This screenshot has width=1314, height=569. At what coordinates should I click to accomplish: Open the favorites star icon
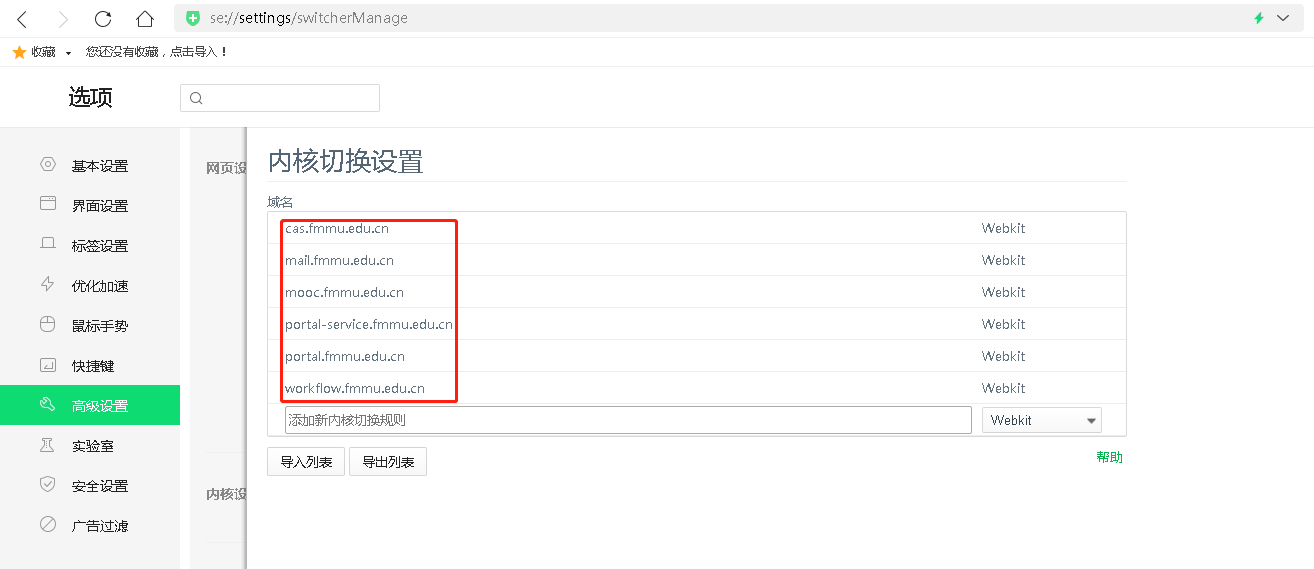coord(19,52)
